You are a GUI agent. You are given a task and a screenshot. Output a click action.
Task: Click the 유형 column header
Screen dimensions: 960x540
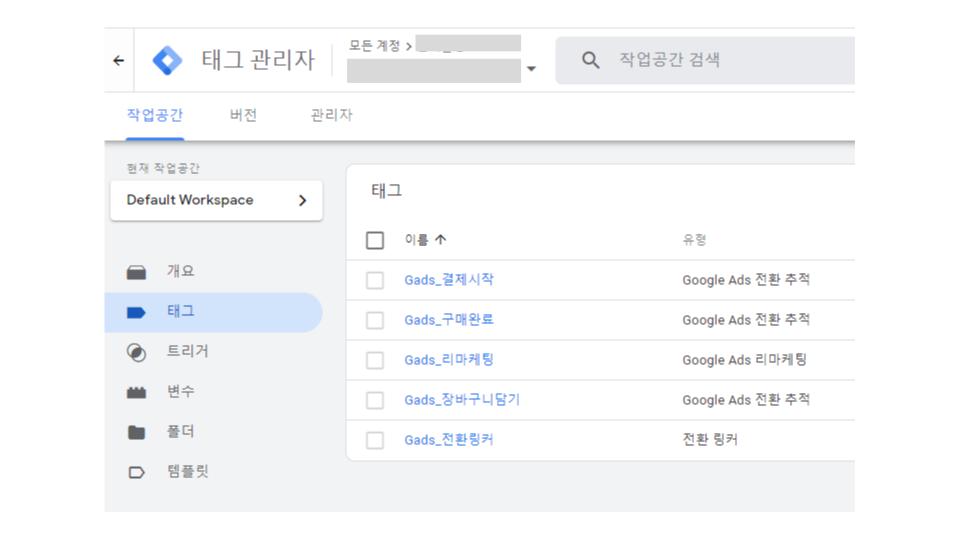694,239
